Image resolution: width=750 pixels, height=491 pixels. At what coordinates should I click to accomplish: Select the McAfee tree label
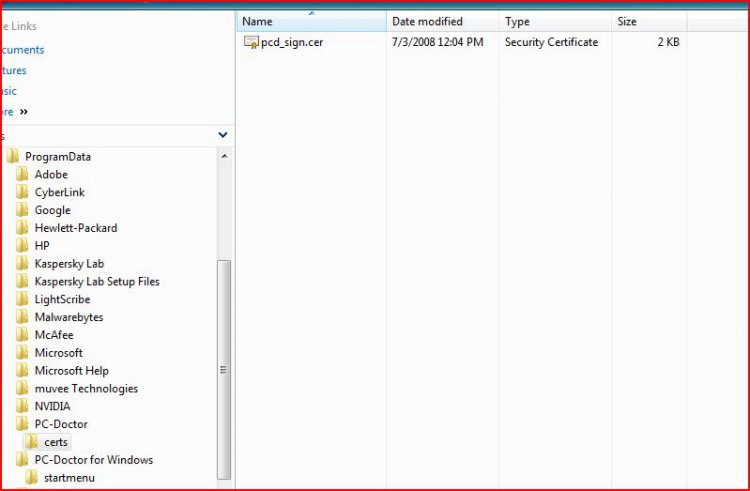(54, 335)
